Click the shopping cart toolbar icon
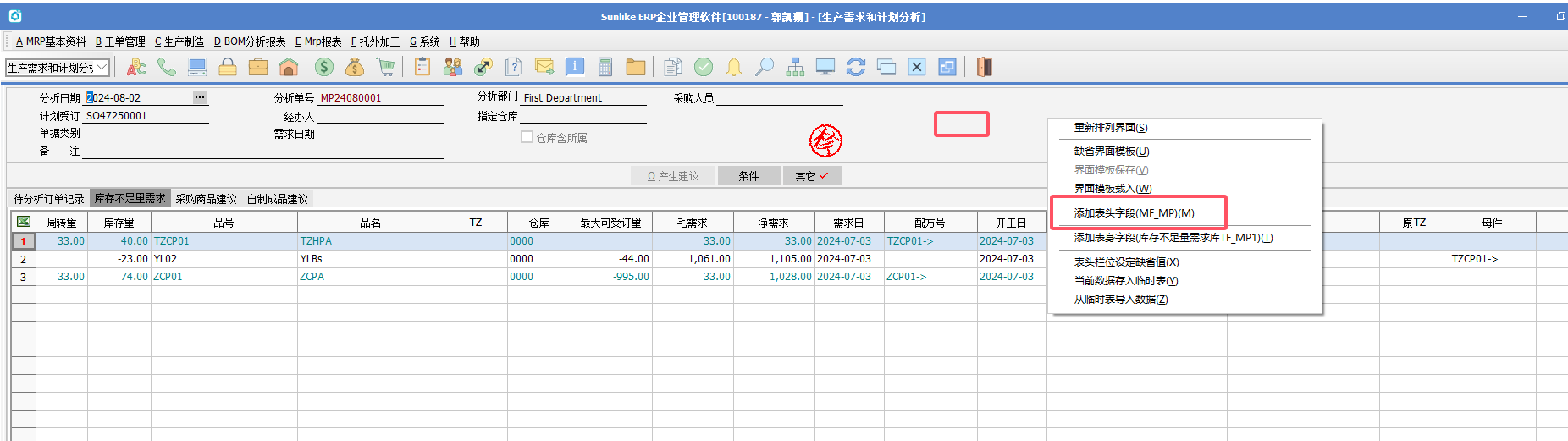Screen dimensions: 1568x441 (x=385, y=67)
